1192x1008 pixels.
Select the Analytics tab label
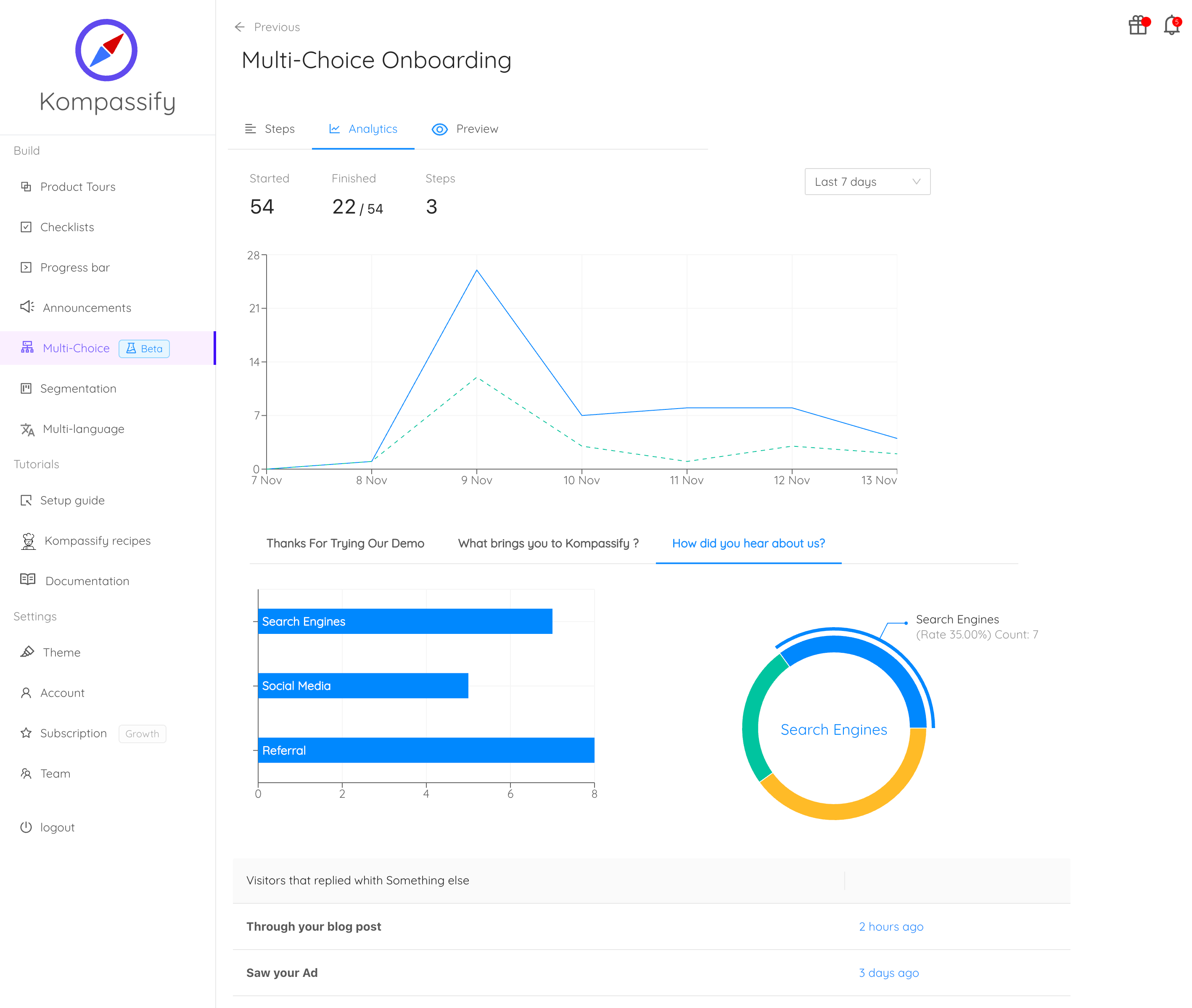point(373,129)
